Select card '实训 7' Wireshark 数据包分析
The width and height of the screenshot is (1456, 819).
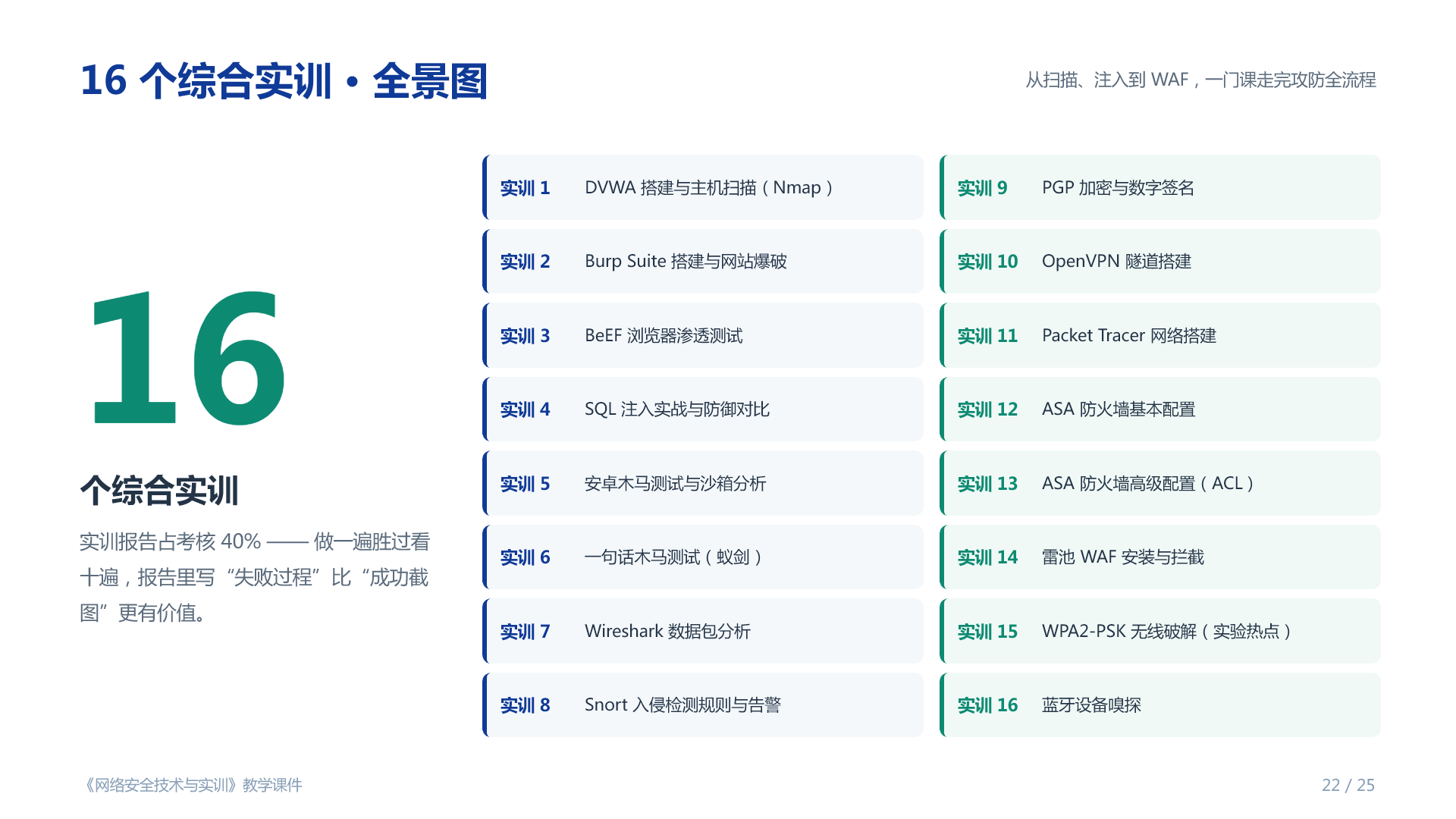703,631
